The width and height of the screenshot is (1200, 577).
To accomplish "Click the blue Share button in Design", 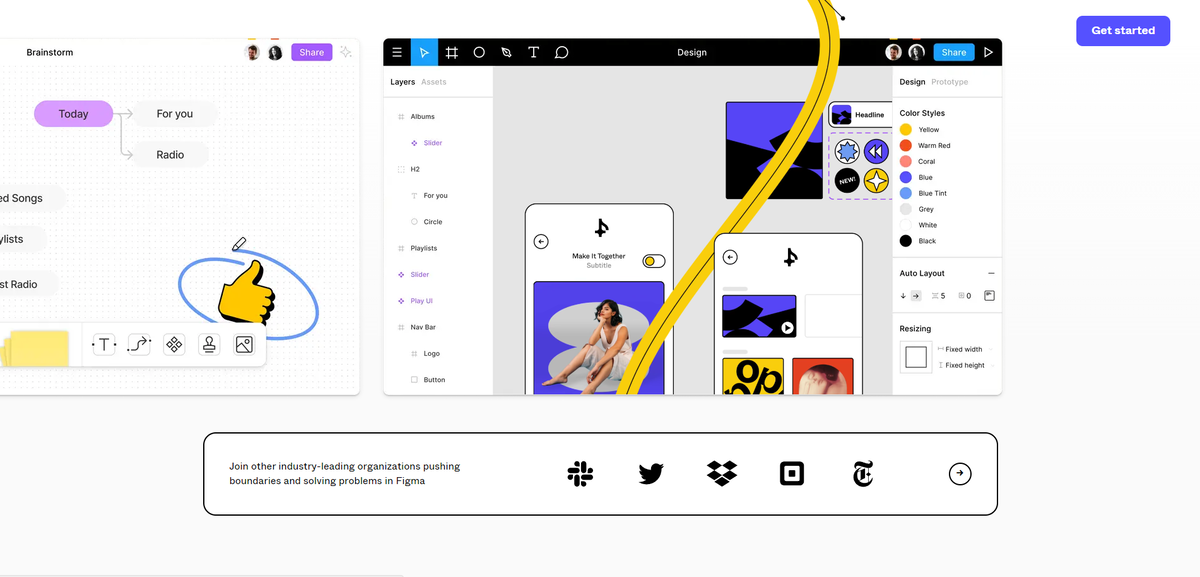I will coord(954,52).
